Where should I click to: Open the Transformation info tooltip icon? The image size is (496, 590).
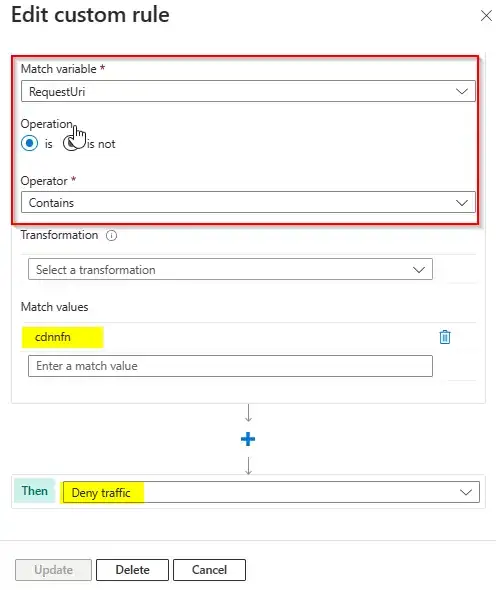tap(111, 236)
